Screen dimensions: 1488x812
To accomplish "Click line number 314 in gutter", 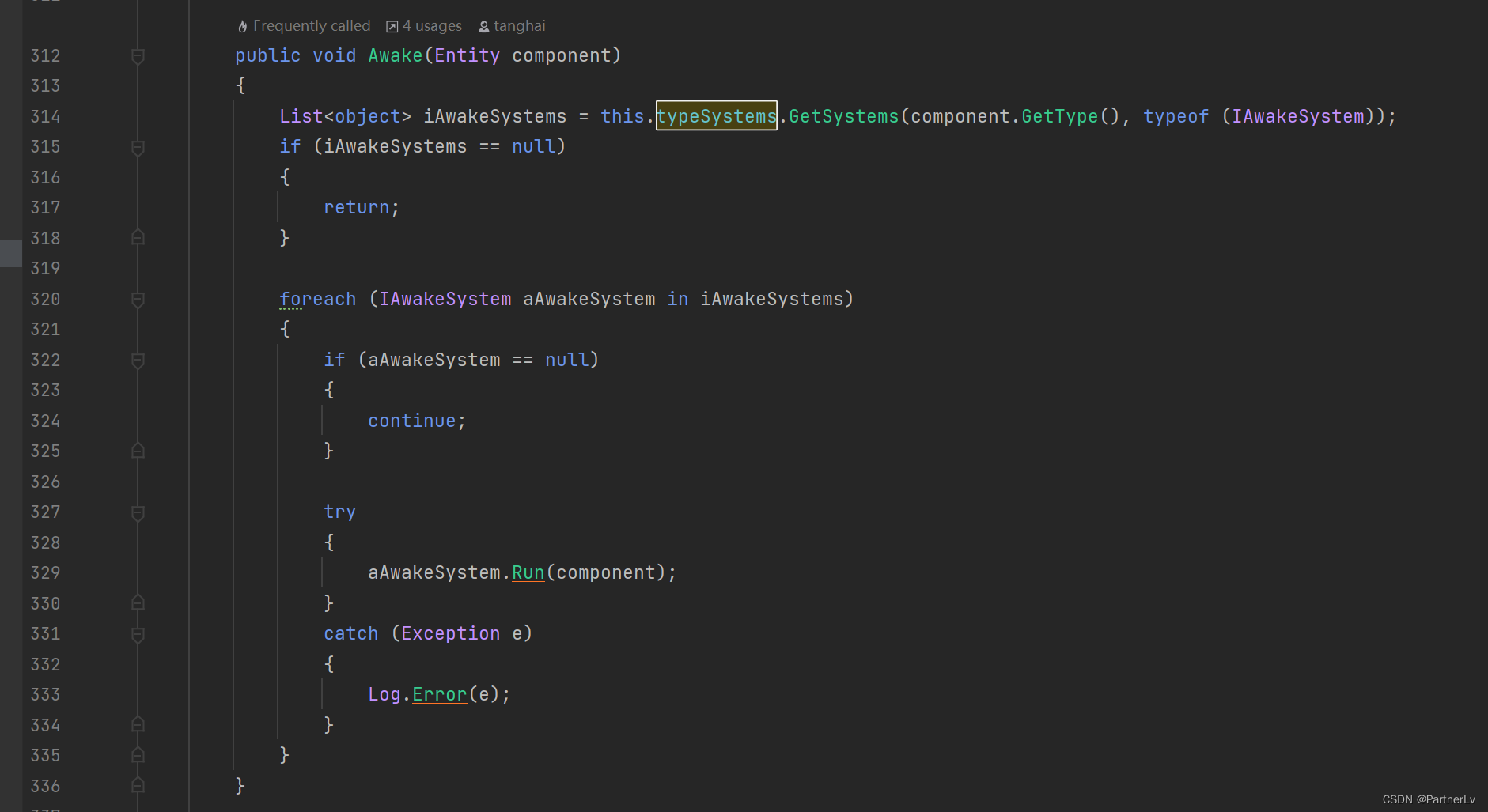I will tap(45, 117).
